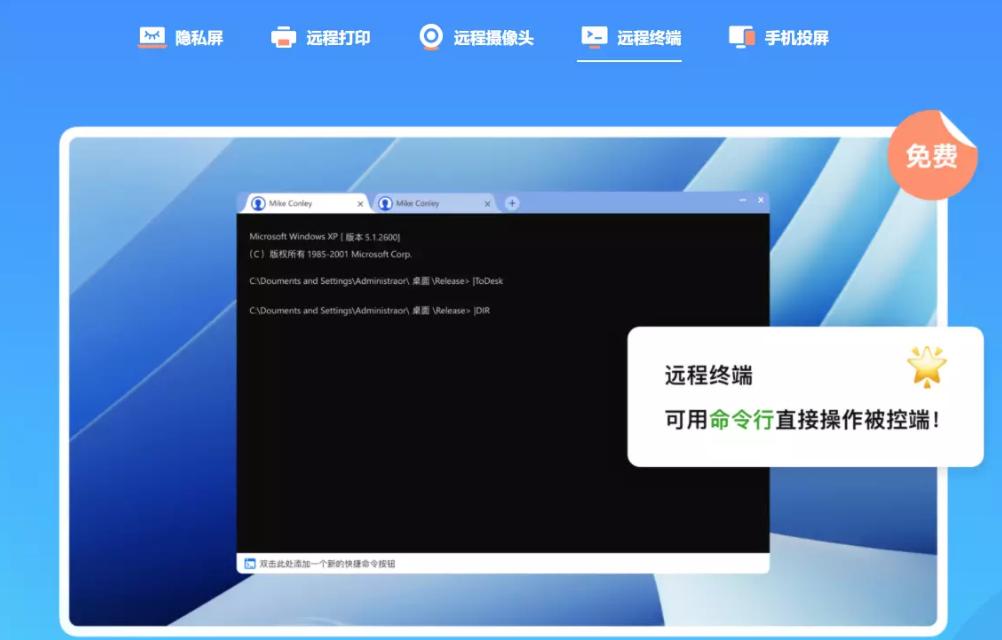The image size is (1002, 640).
Task: Click the star emoji in the callout box
Action: click(x=925, y=369)
